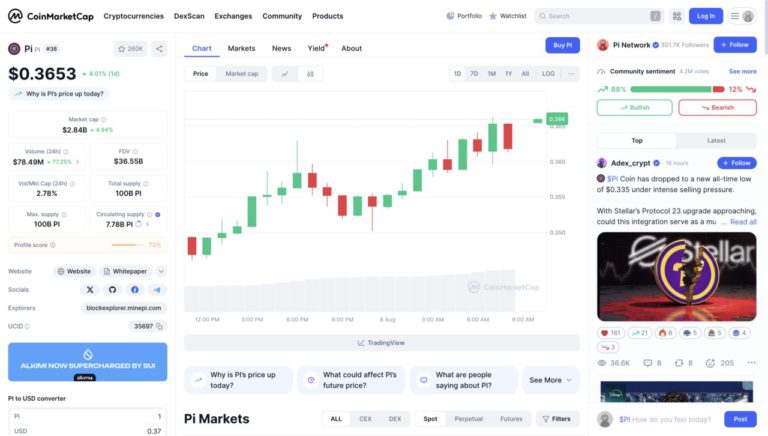Viewport: 768px width, 436px height.
Task: Click the Buy PI button
Action: (562, 45)
